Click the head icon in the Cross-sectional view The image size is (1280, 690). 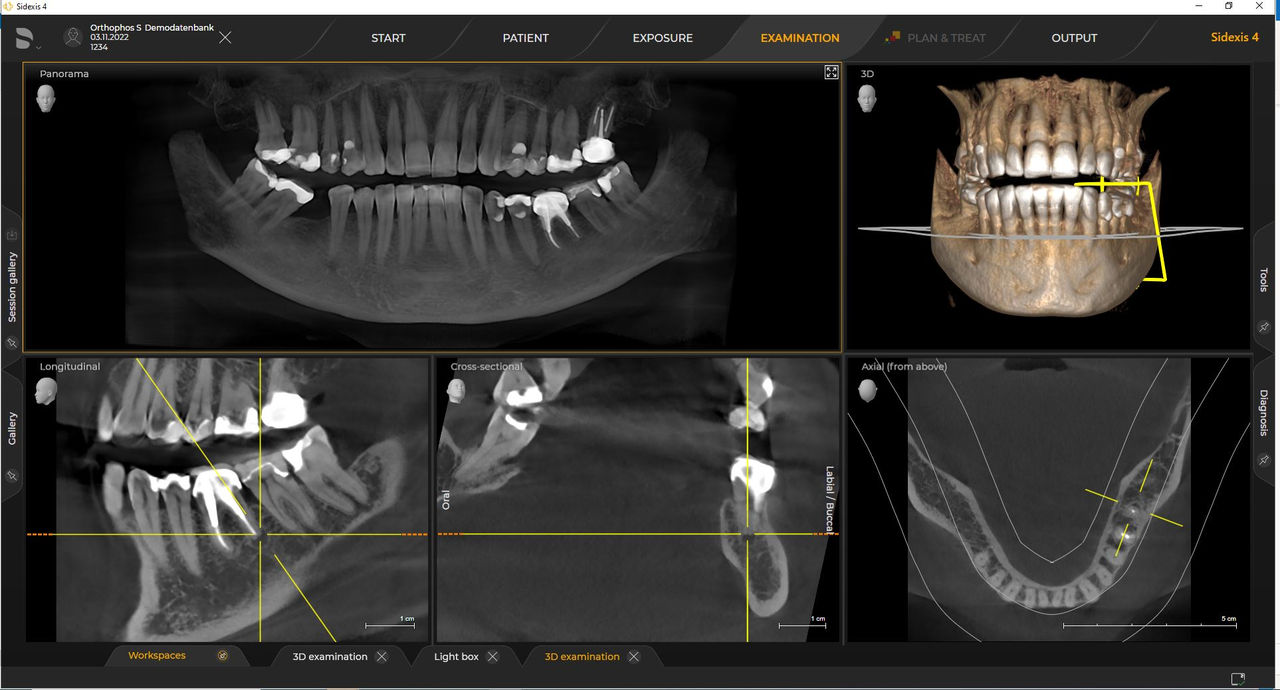456,390
